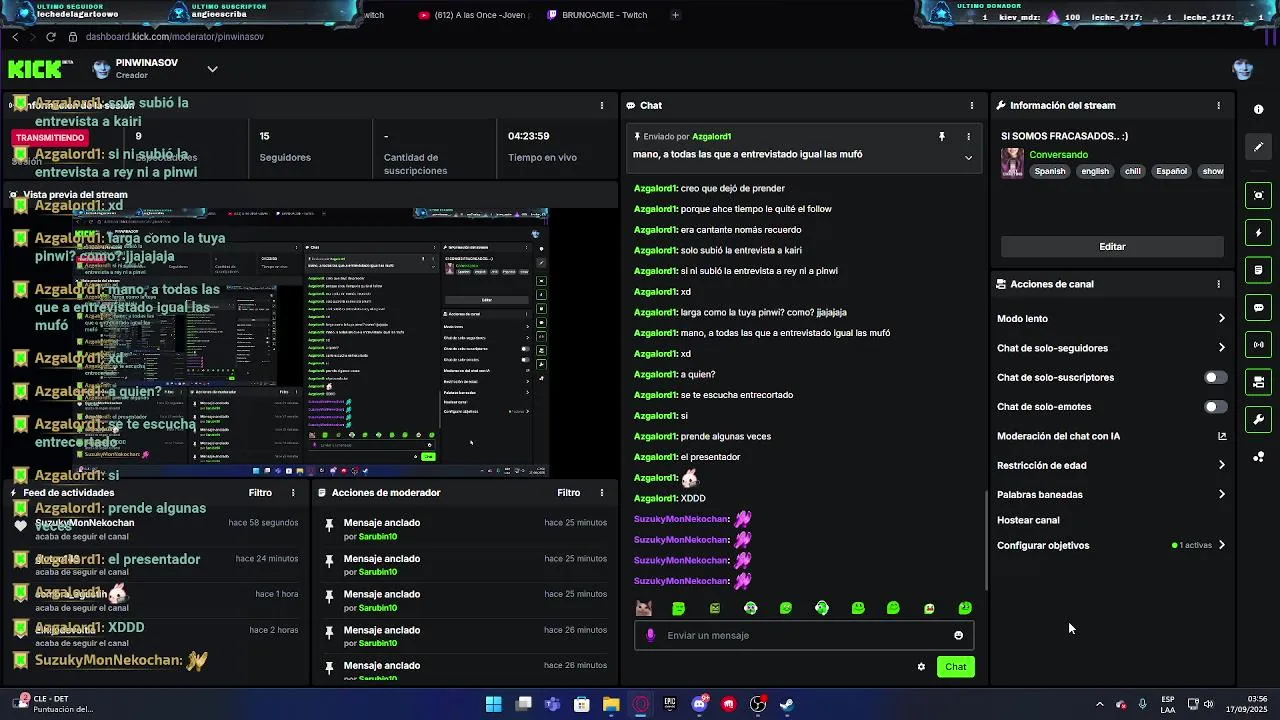Open a new browser tab
The image size is (1280, 720).
click(x=675, y=15)
